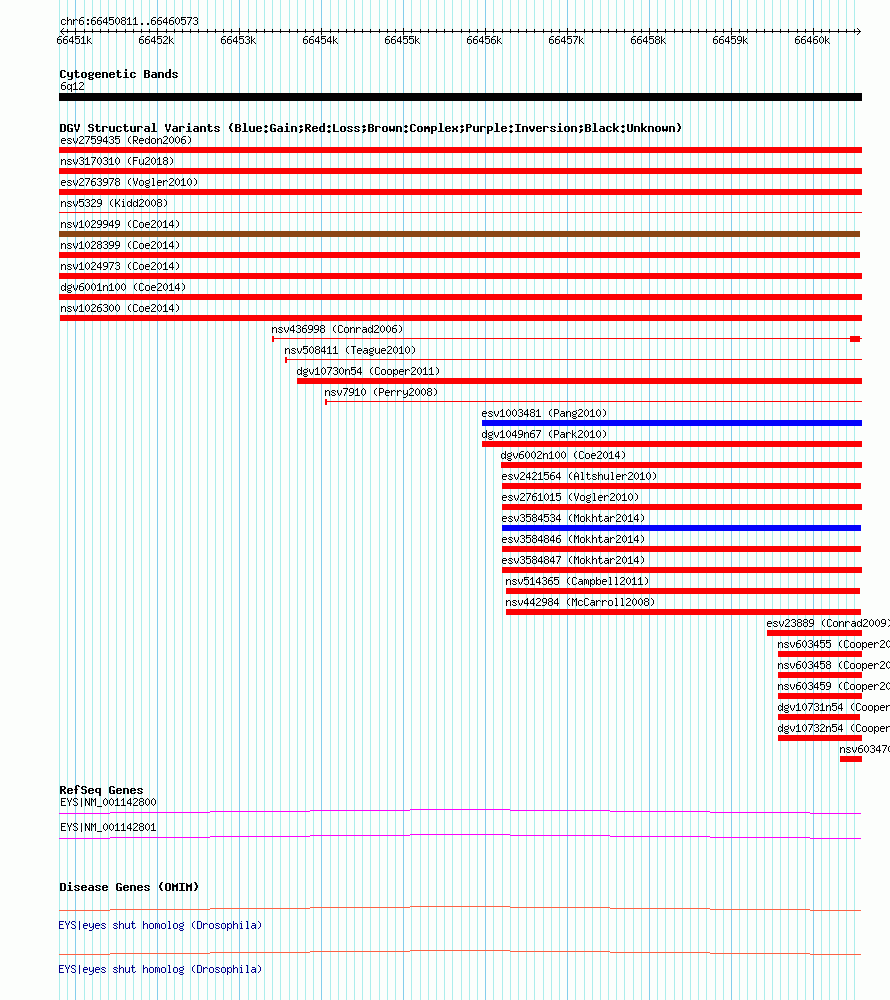Image resolution: width=890 pixels, height=1000 pixels.
Task: Click the first EYS eyes shut homolog link
Action: [160, 926]
